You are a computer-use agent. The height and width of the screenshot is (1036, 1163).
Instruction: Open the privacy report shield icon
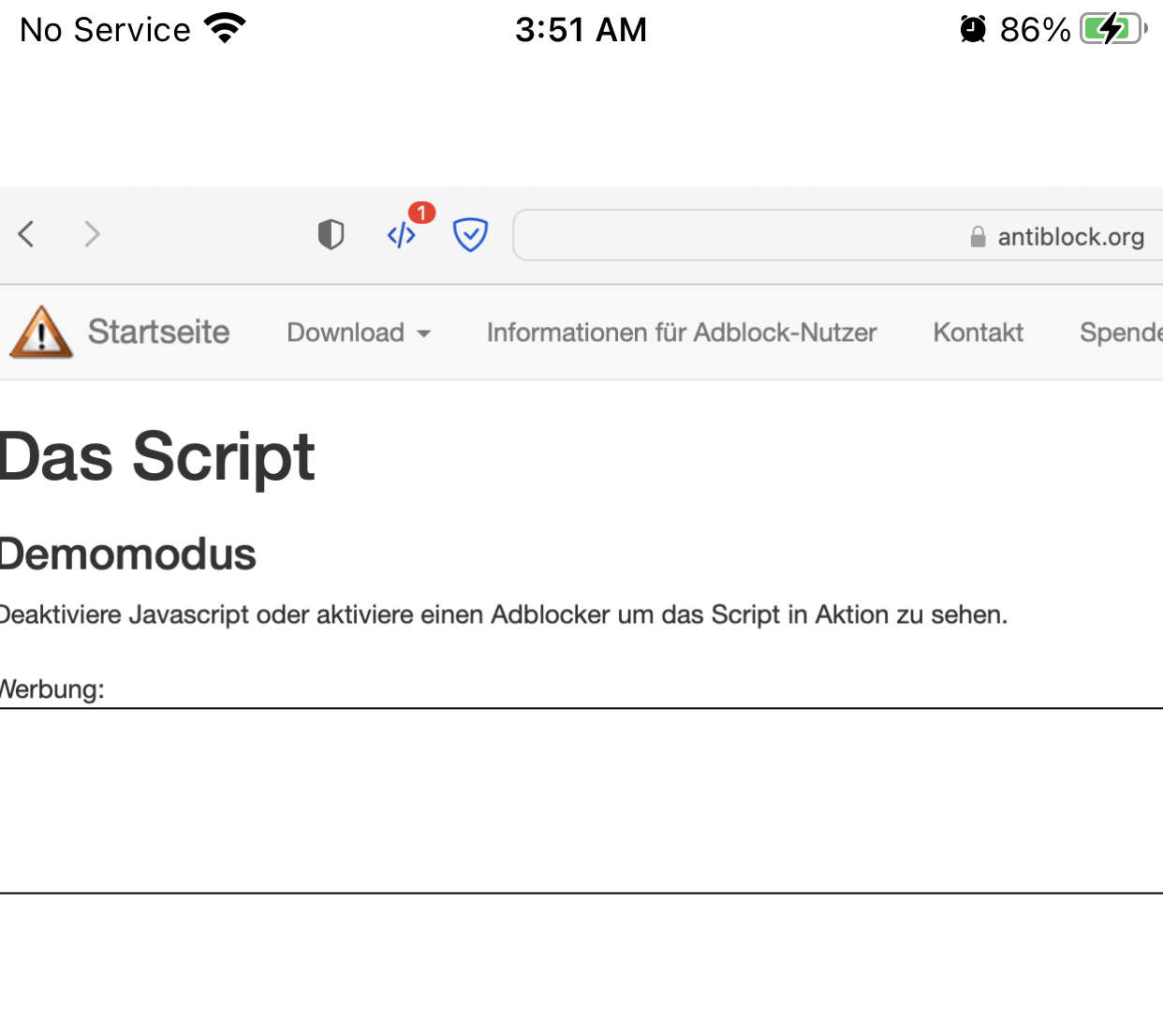tap(331, 234)
